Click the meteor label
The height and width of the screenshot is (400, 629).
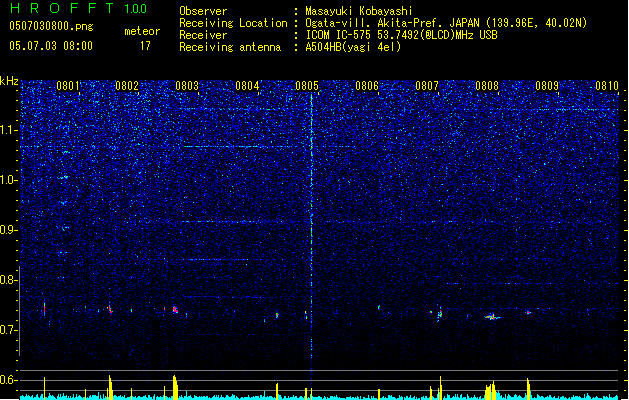142,31
